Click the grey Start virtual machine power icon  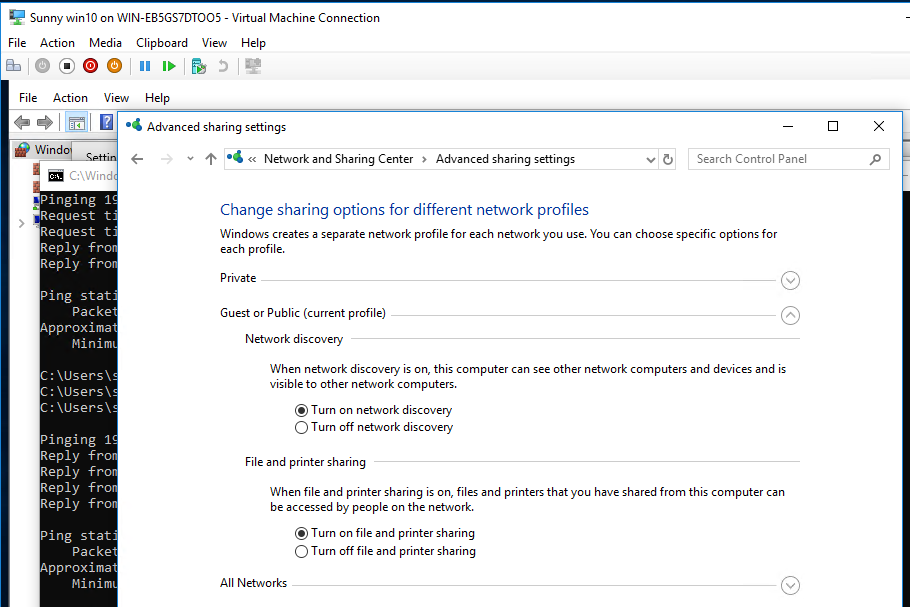click(42, 66)
